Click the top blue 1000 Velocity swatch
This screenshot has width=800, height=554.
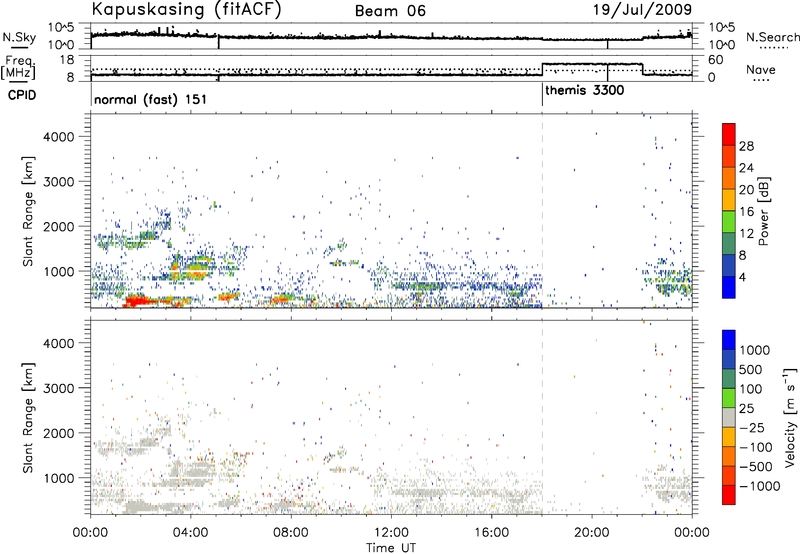(729, 340)
